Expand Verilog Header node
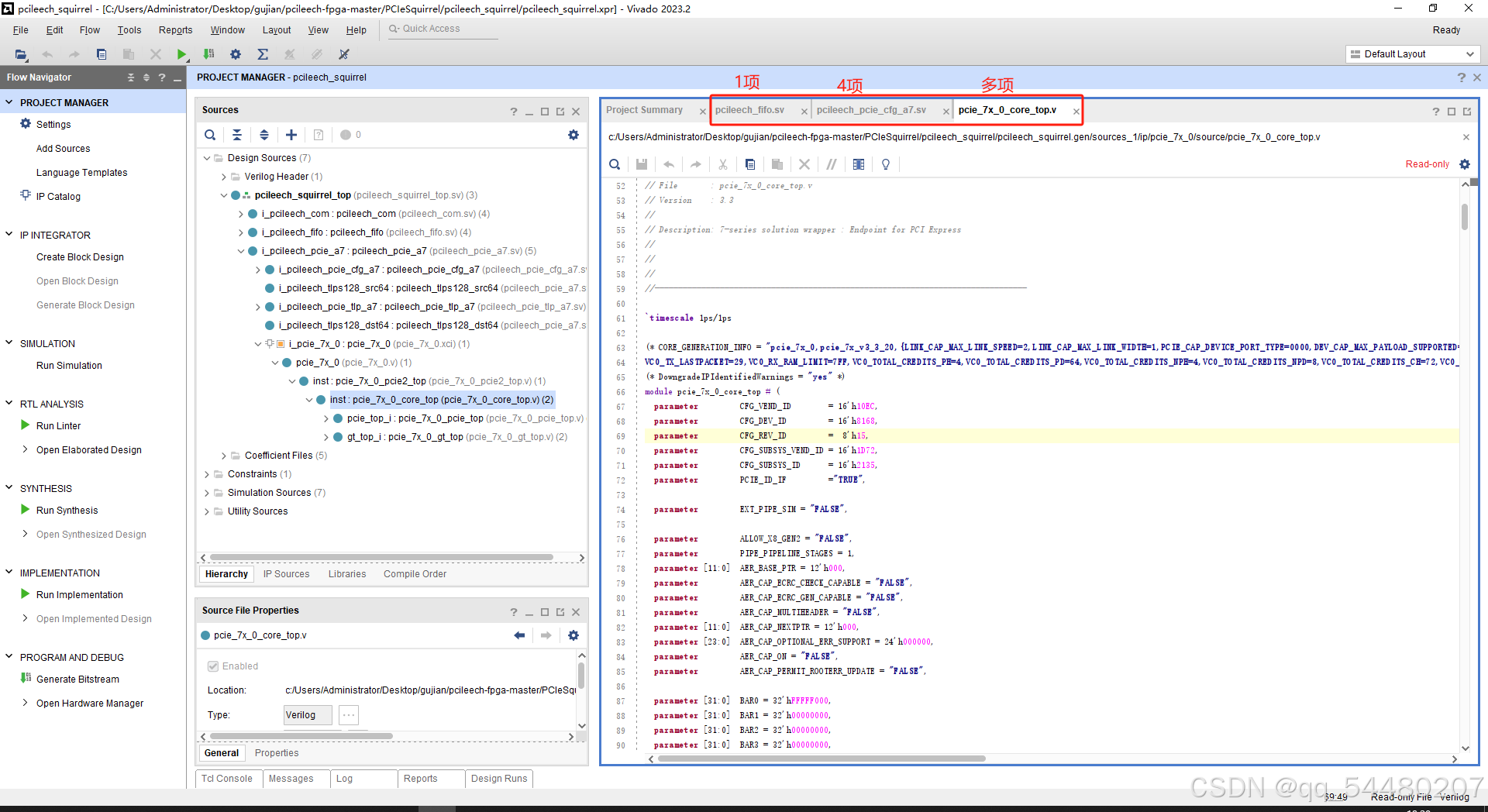The width and height of the screenshot is (1488, 812). click(224, 177)
